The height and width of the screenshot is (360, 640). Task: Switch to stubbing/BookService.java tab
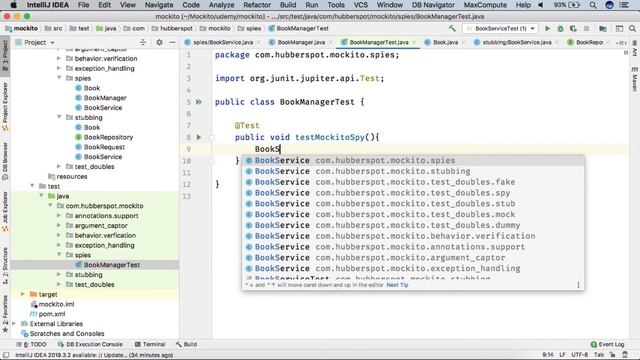(x=516, y=42)
